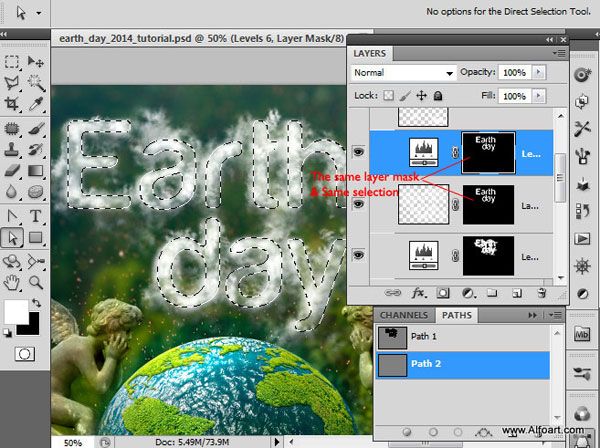This screenshot has width=600, height=448.
Task: Select the Clone Stamp tool
Action: (x=11, y=149)
